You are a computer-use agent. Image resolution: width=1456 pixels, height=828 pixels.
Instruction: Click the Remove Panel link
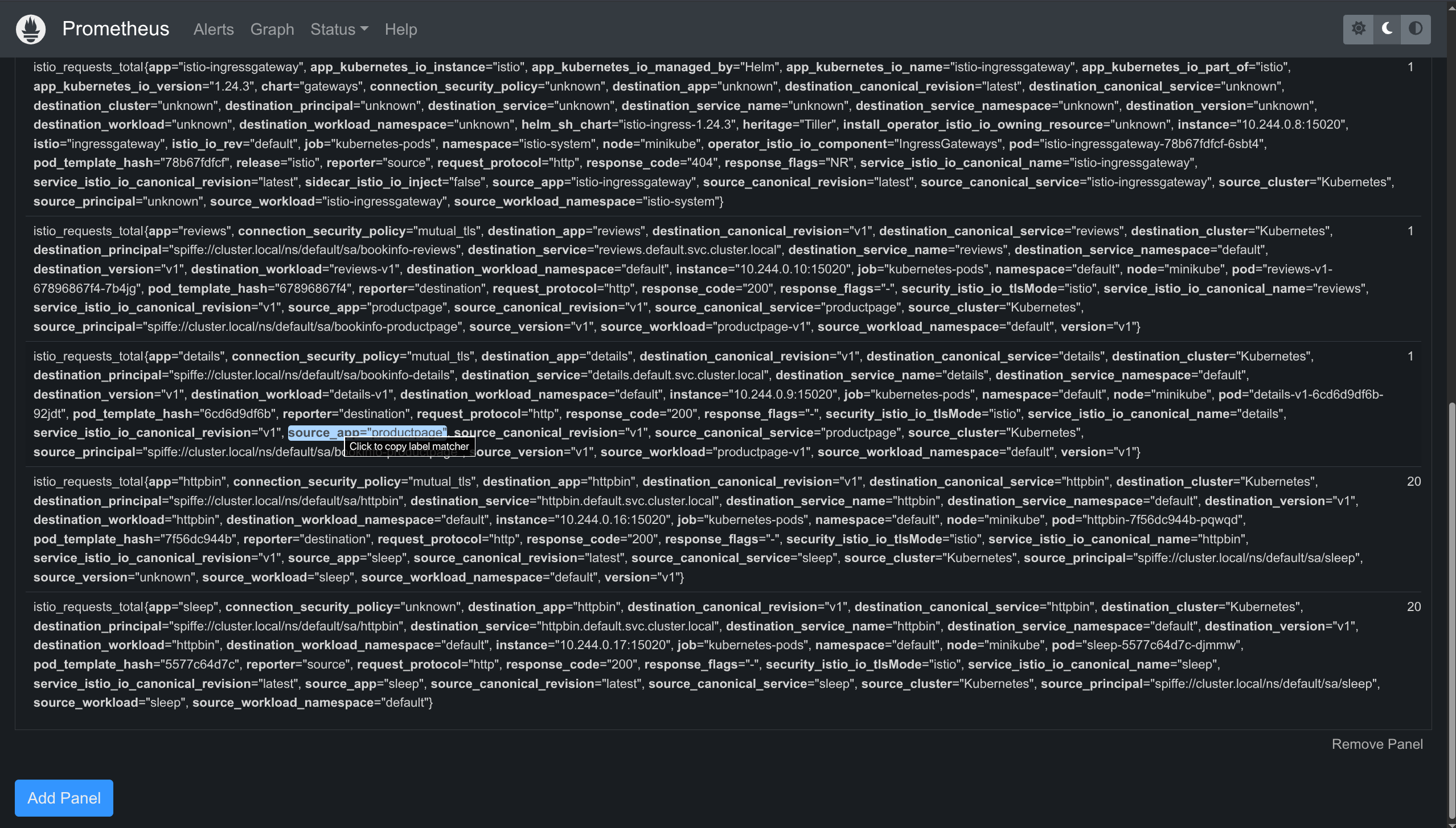point(1377,744)
